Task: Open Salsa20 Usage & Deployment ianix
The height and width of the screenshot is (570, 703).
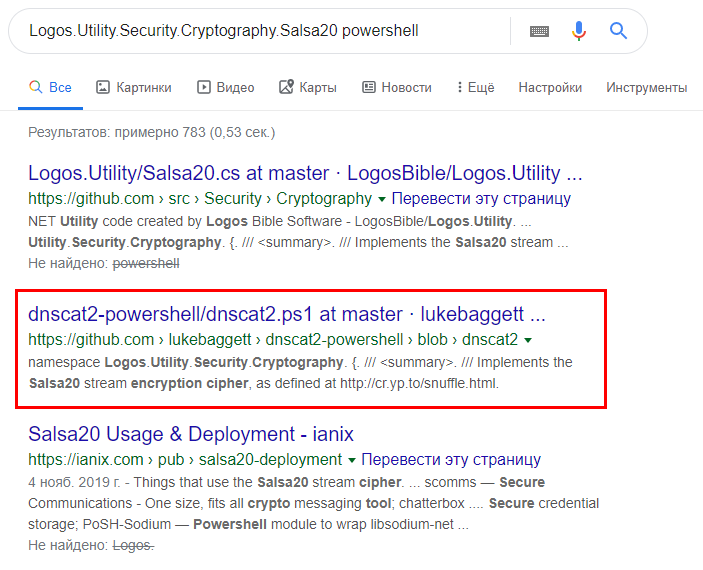Action: coord(191,434)
